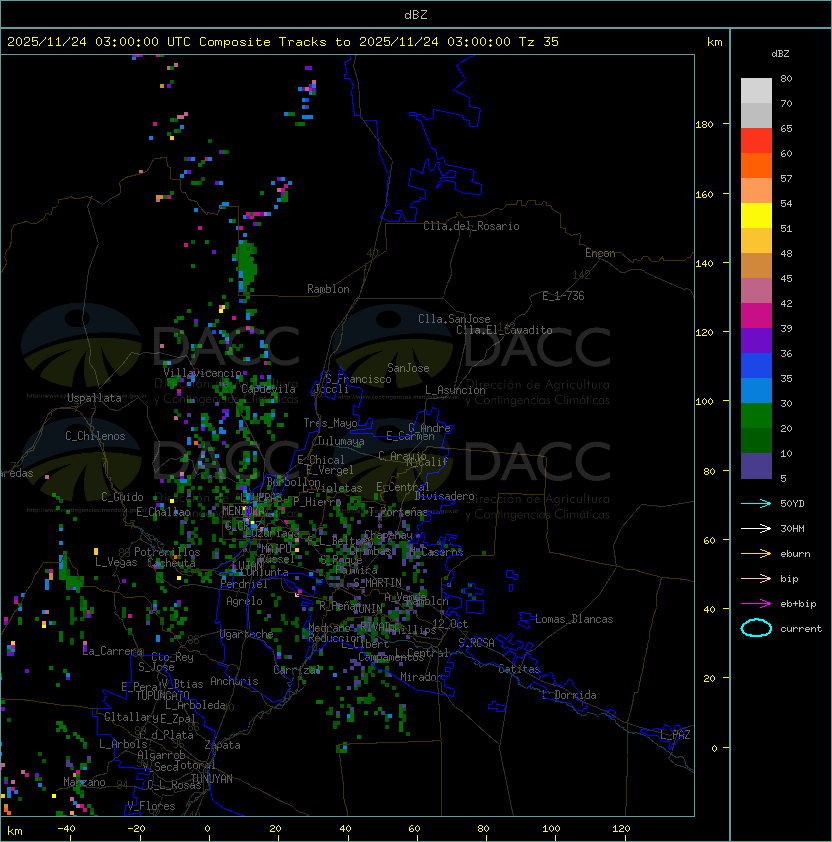The width and height of the screenshot is (832, 842).
Task: Click the bip pink arrow legend icon
Action: (x=756, y=578)
